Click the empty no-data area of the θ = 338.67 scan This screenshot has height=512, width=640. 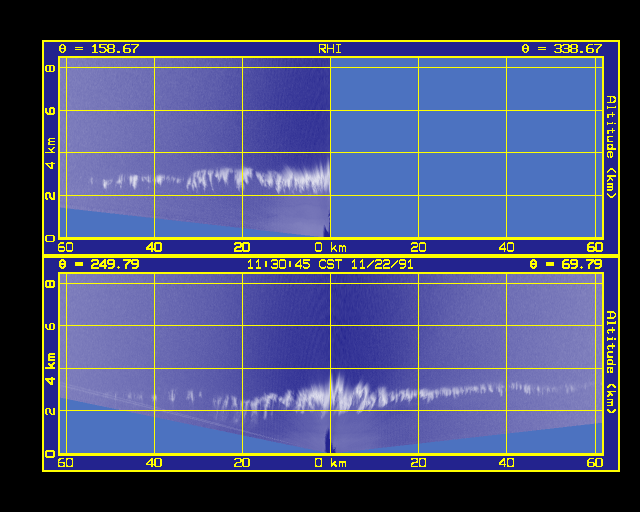coord(467,148)
